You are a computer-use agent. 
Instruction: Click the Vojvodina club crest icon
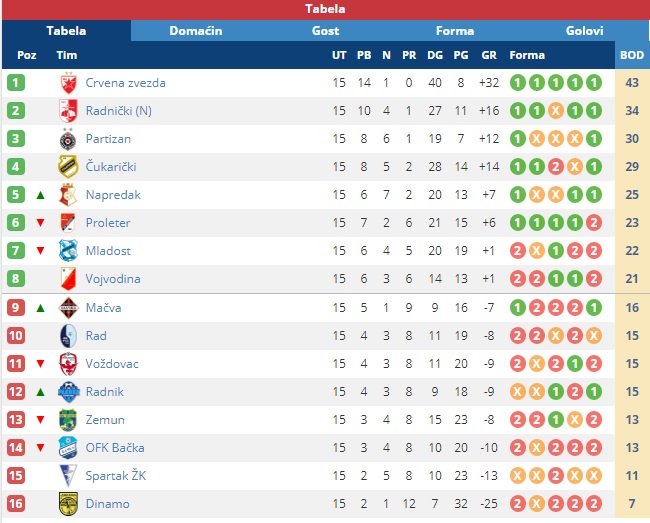point(68,279)
